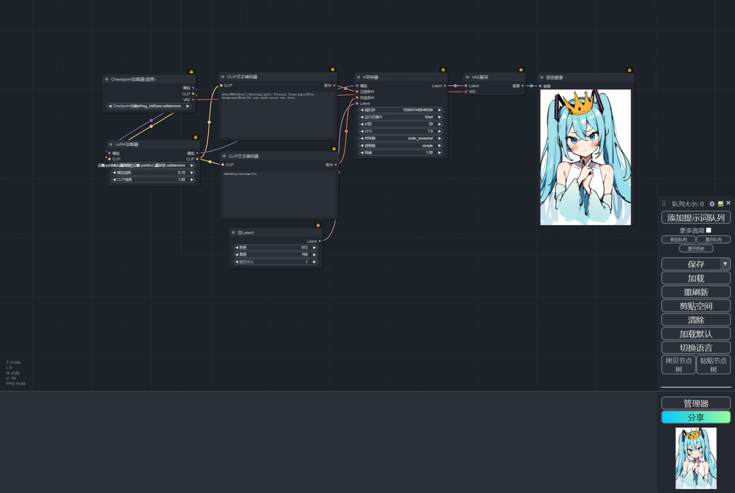Collapse lower CLIP text encoder via title dot
Image resolution: width=735 pixels, height=493 pixels.
click(x=224, y=156)
